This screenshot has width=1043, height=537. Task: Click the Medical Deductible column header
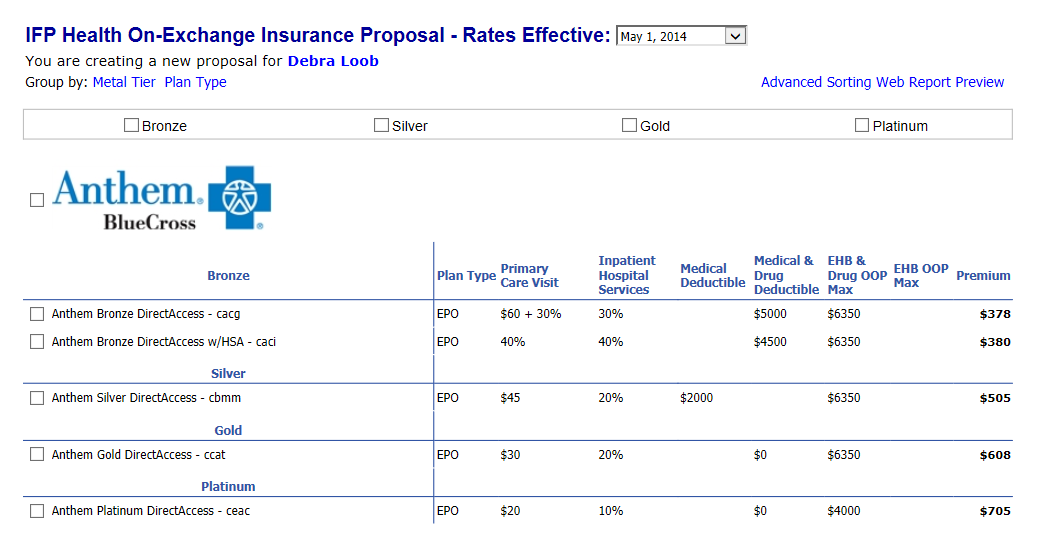coord(712,275)
